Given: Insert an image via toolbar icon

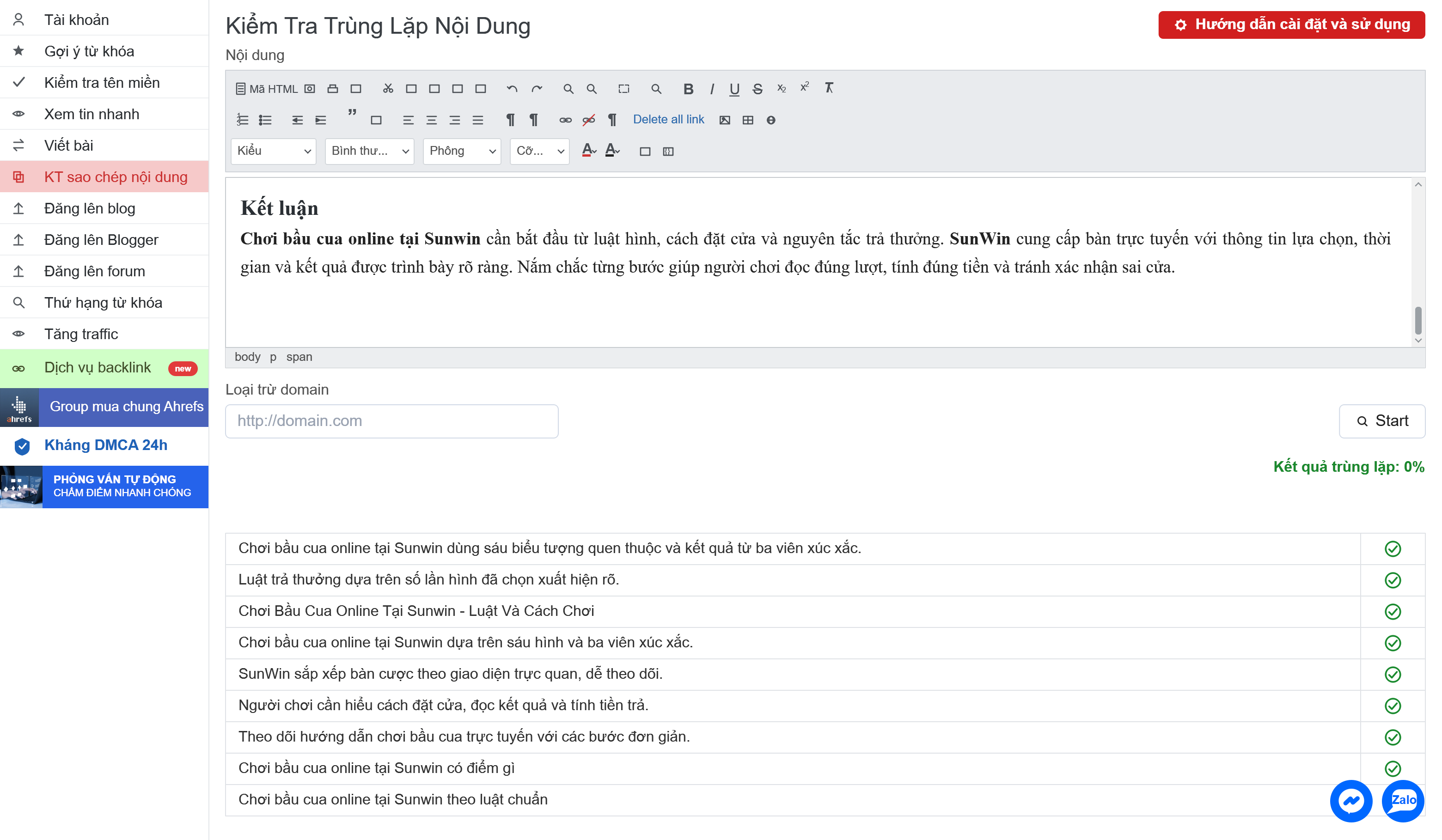Looking at the screenshot, I should coord(724,120).
